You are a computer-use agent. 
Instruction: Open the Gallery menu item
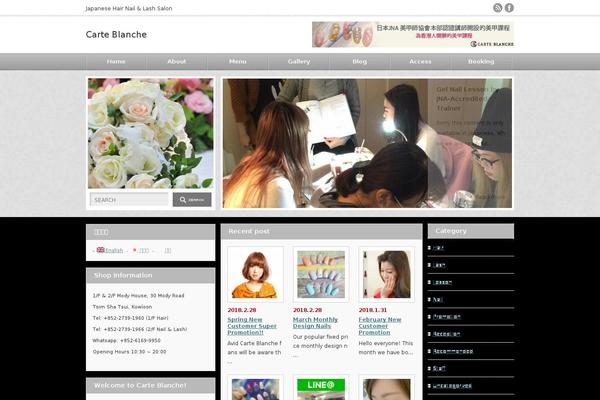(299, 61)
